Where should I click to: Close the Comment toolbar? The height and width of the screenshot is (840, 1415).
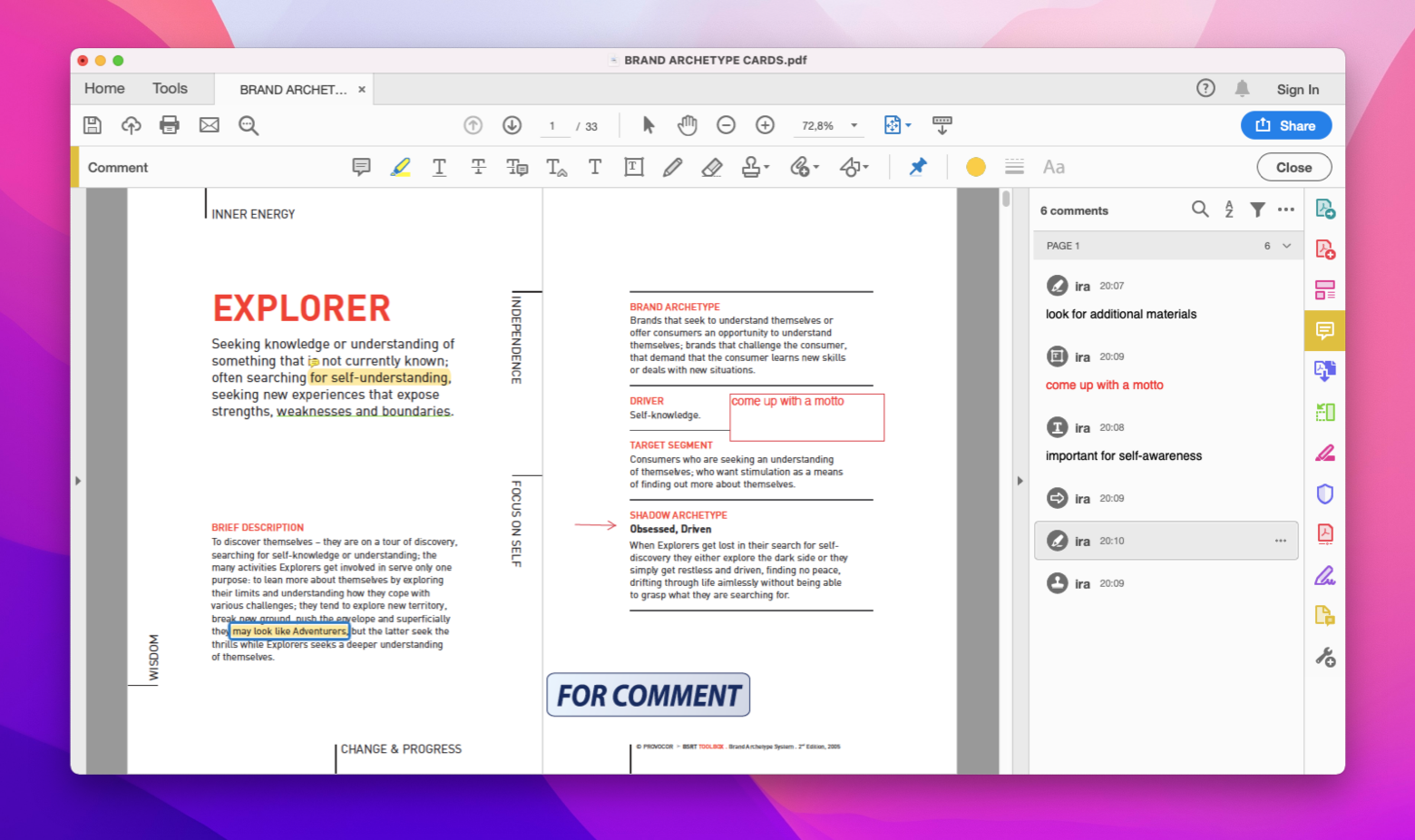[1293, 167]
